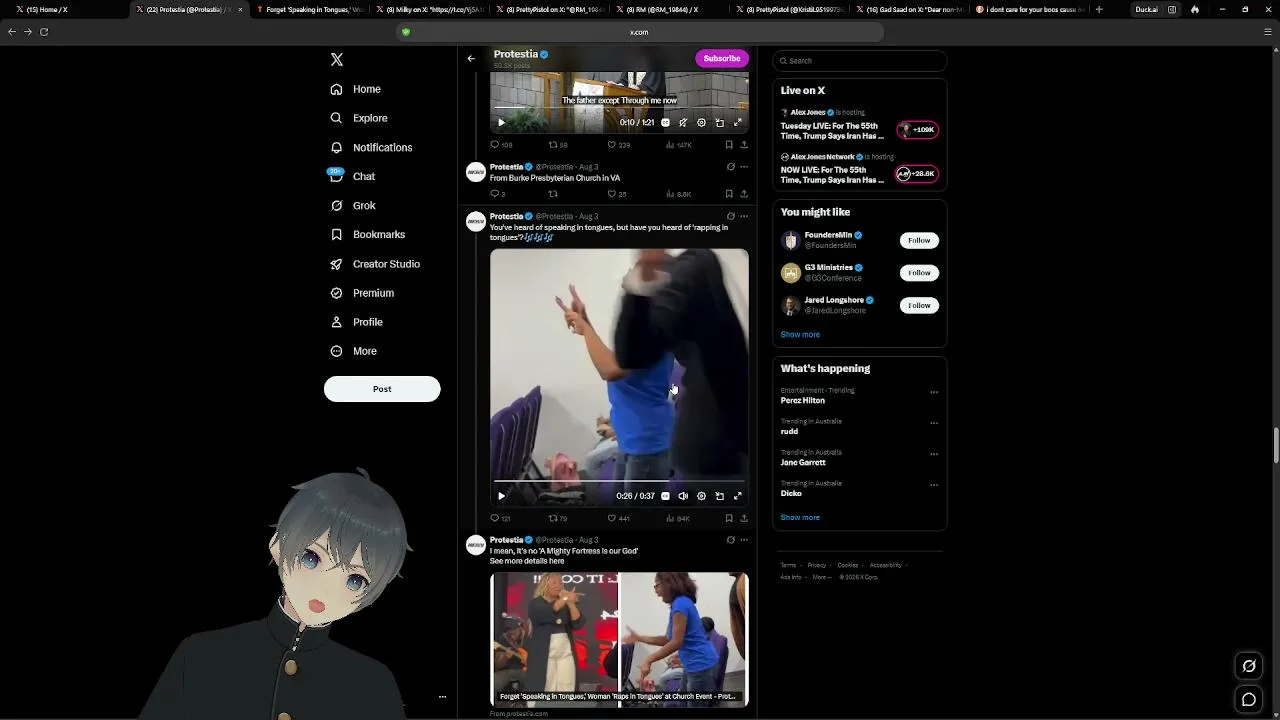The height and width of the screenshot is (720, 1280).
Task: Toggle captions on the 1:21 video
Action: tap(665, 123)
